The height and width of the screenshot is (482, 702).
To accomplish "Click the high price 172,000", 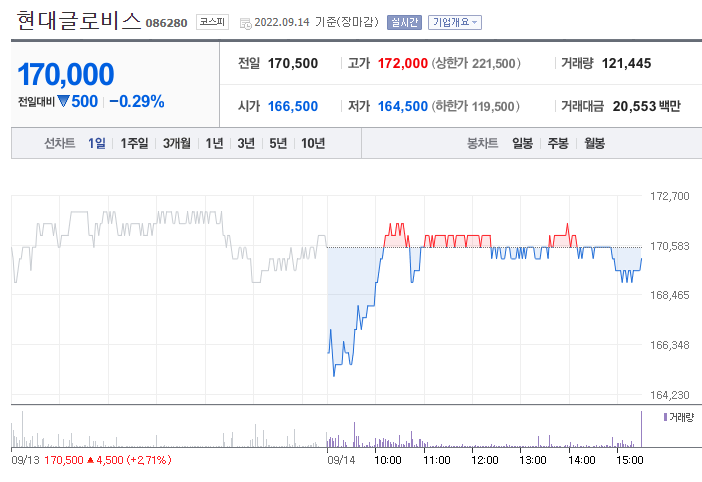I will tap(402, 64).
